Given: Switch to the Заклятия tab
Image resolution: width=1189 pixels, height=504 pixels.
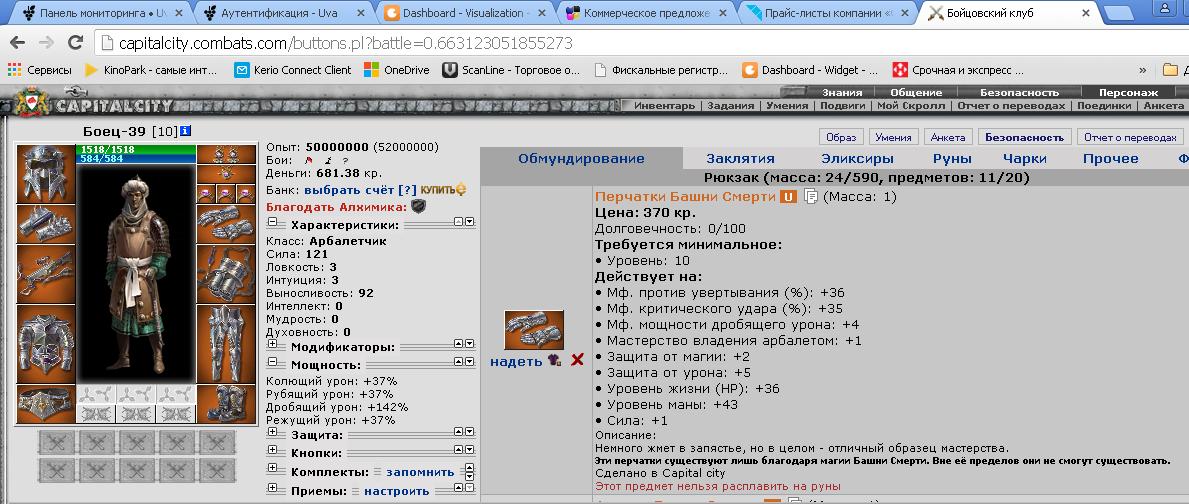Looking at the screenshot, I should pyautogui.click(x=740, y=158).
